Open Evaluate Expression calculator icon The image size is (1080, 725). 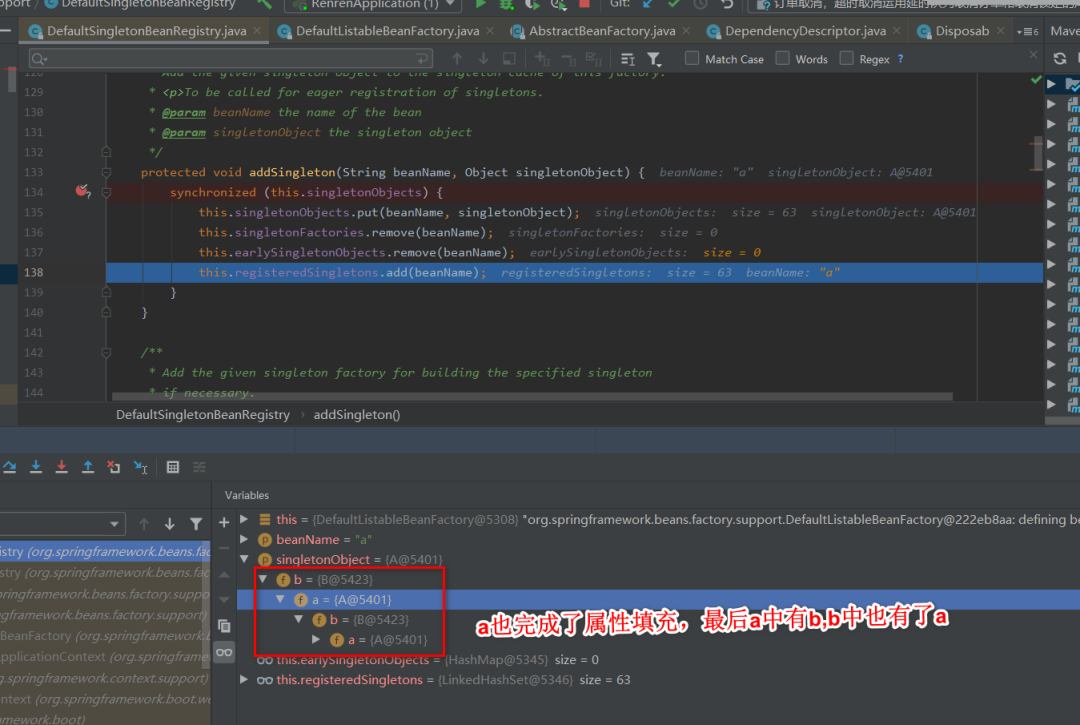173,467
